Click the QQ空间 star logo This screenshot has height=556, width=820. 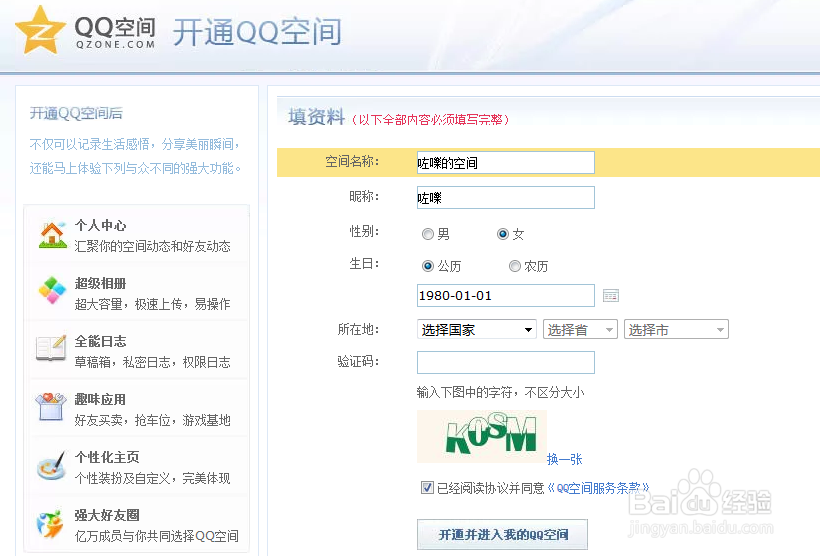pyautogui.click(x=40, y=30)
